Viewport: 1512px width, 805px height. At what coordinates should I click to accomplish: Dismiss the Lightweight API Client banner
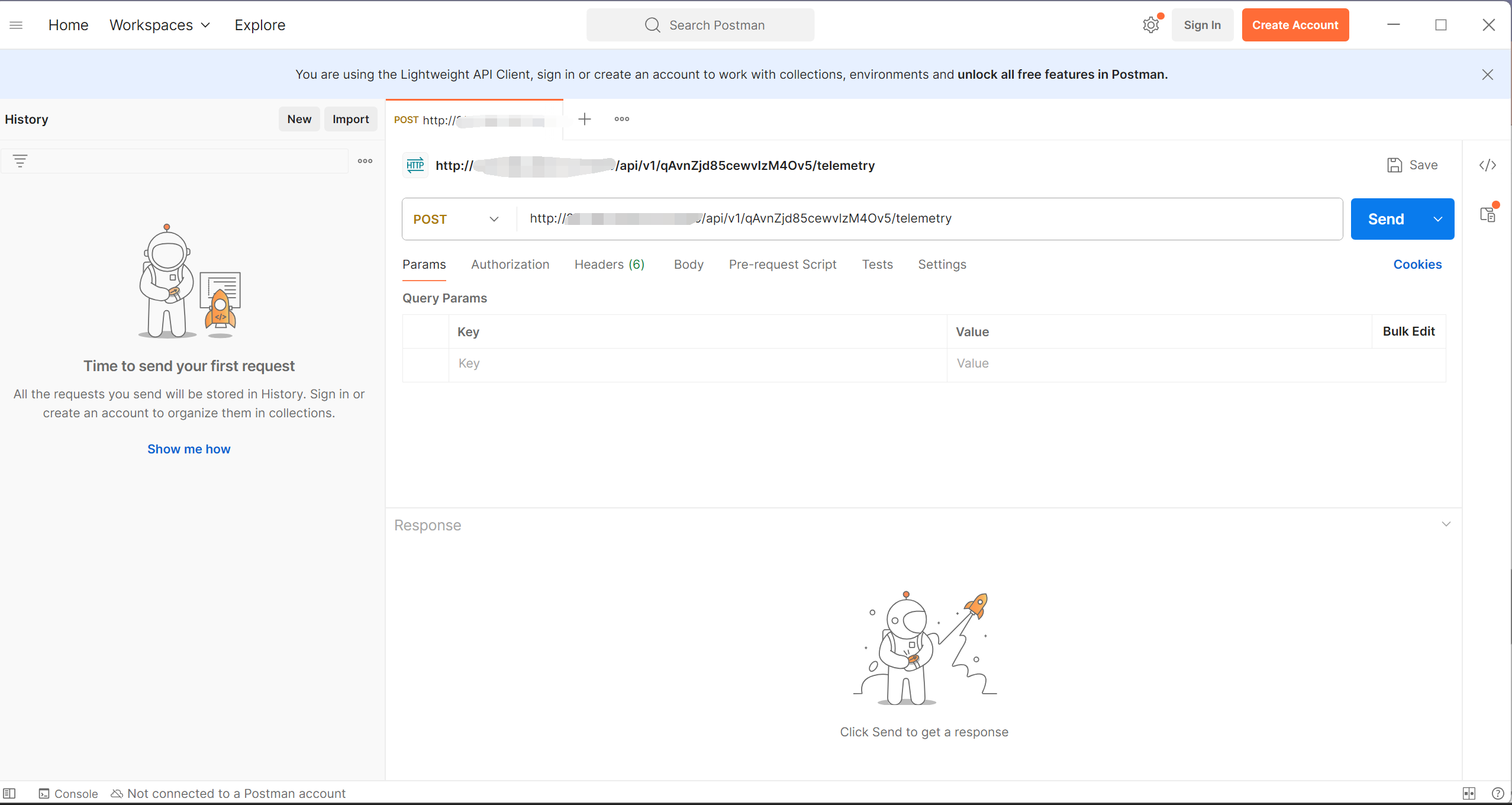[x=1487, y=75]
